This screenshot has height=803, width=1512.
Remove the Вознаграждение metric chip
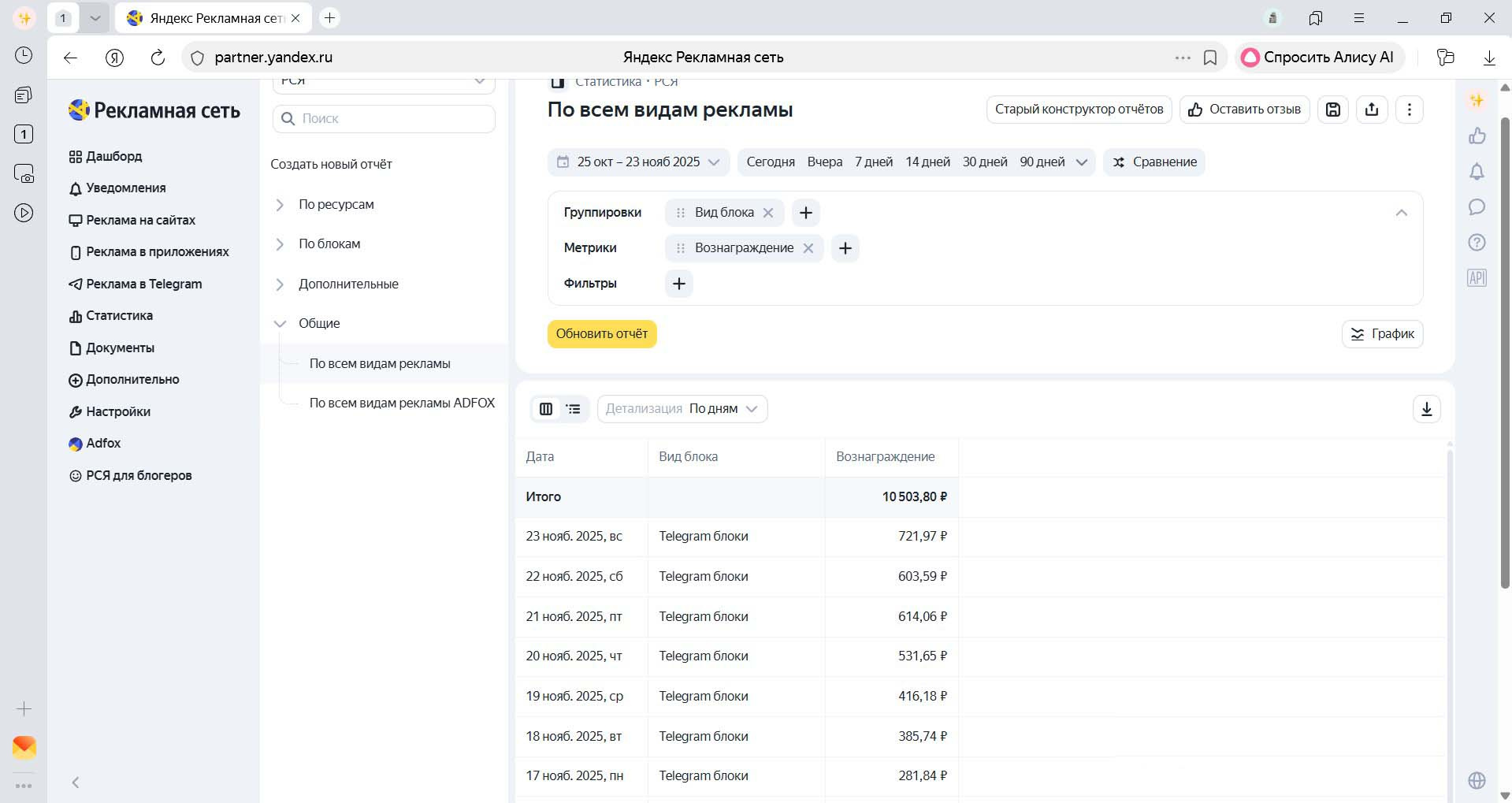(808, 248)
